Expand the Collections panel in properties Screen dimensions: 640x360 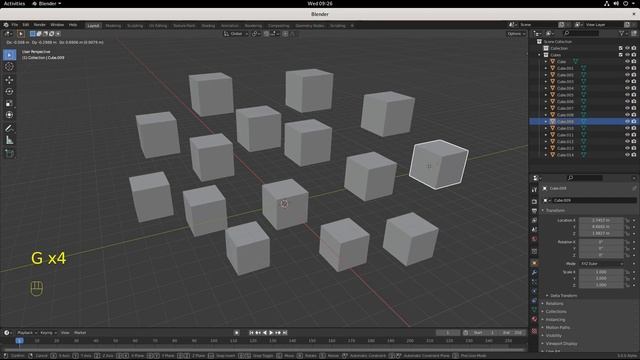(x=556, y=311)
